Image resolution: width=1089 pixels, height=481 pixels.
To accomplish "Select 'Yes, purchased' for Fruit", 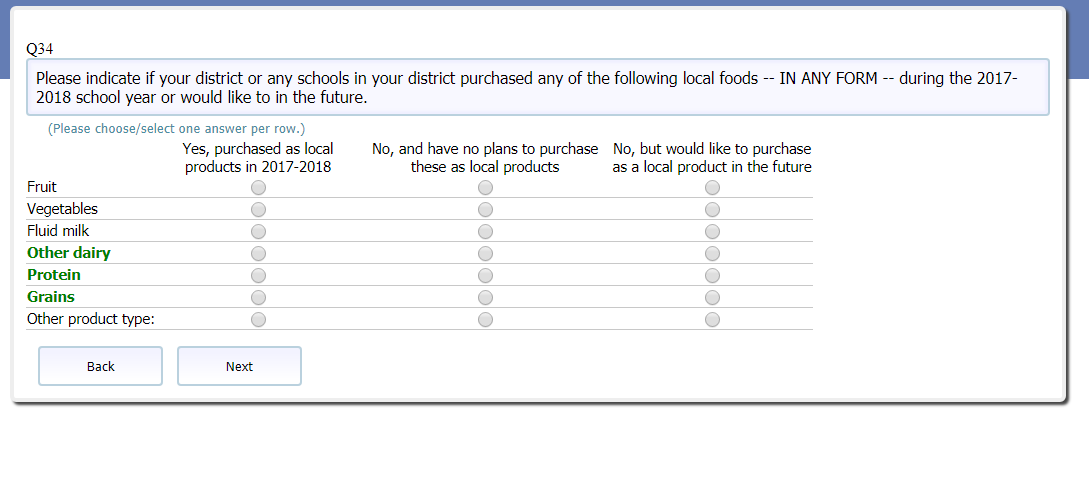I will coord(258,188).
